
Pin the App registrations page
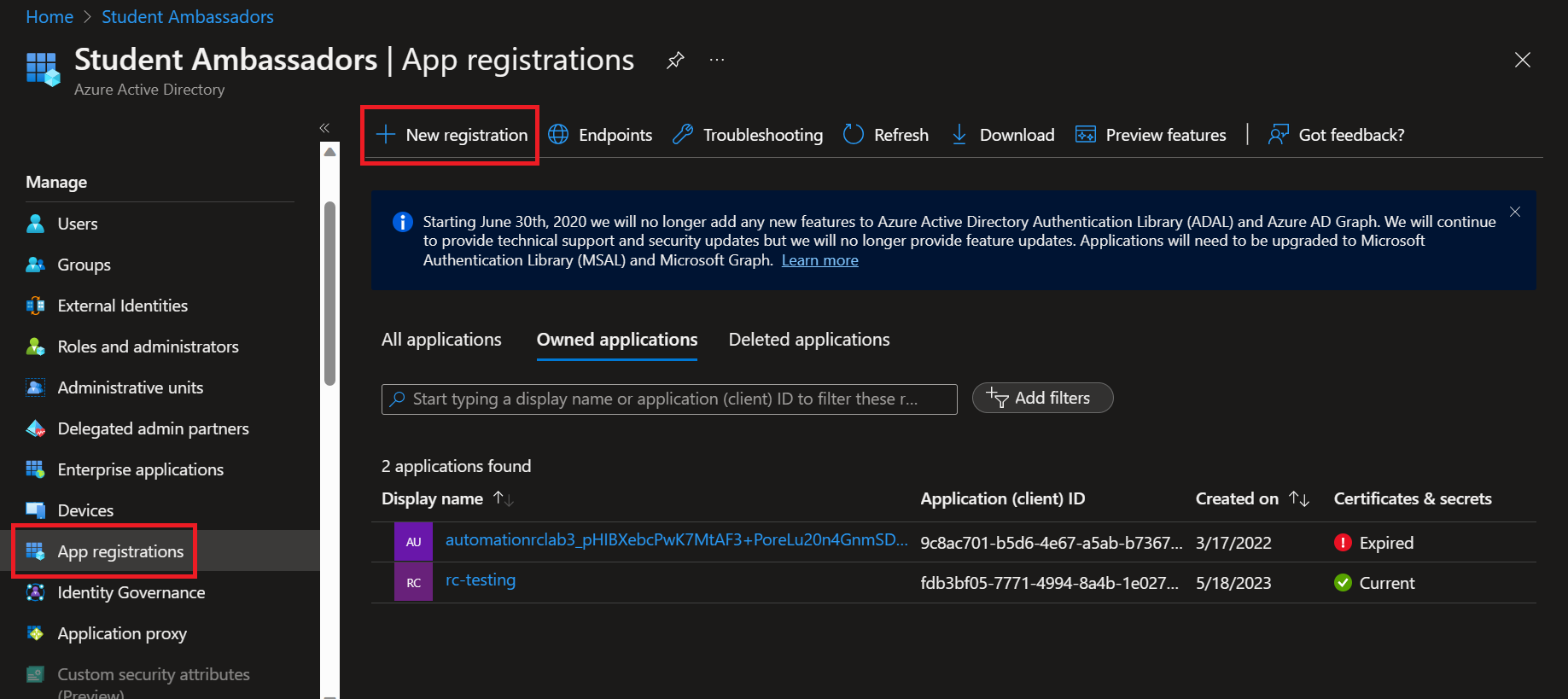click(675, 61)
